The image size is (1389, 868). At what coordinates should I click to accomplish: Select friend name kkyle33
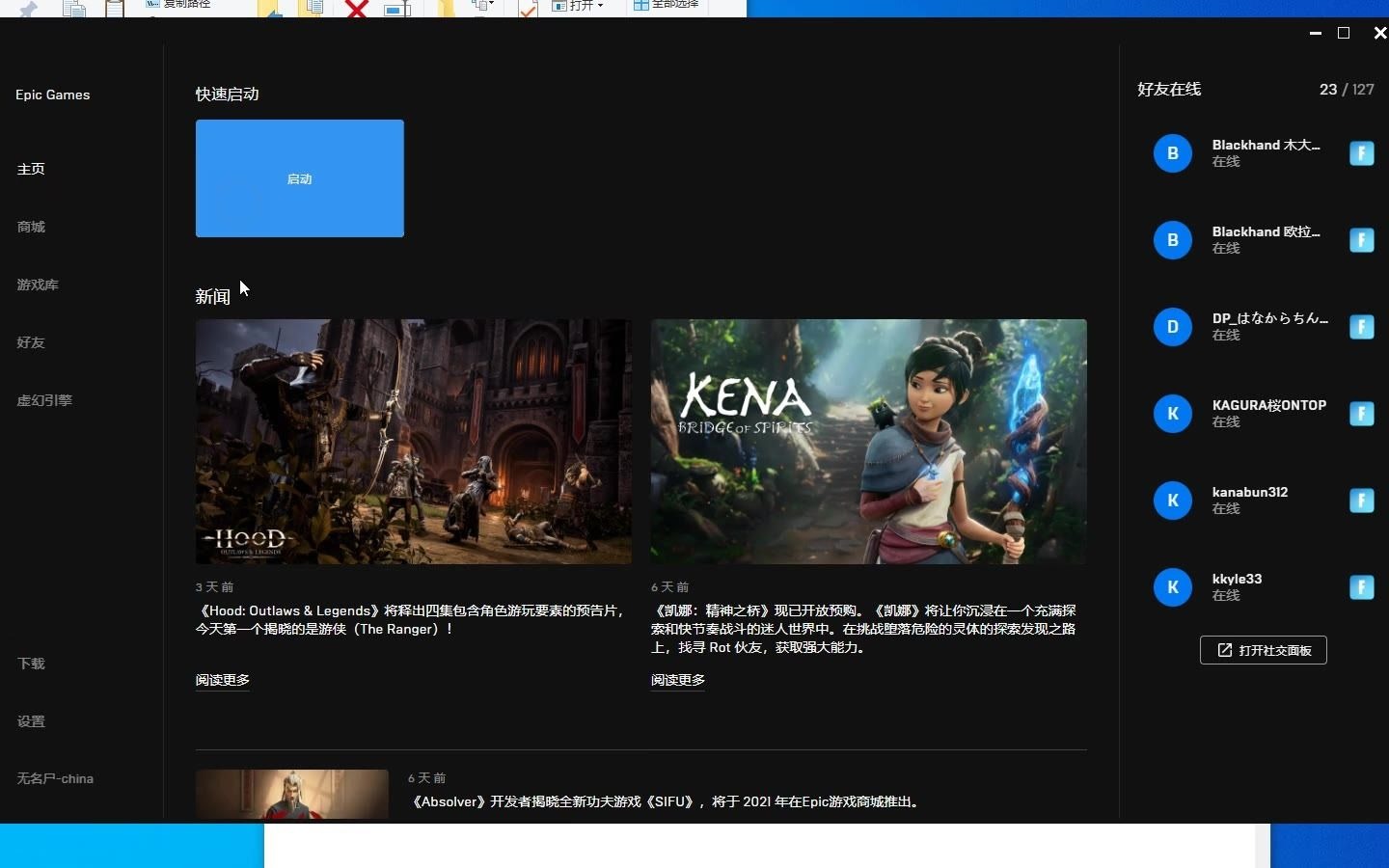[1238, 579]
